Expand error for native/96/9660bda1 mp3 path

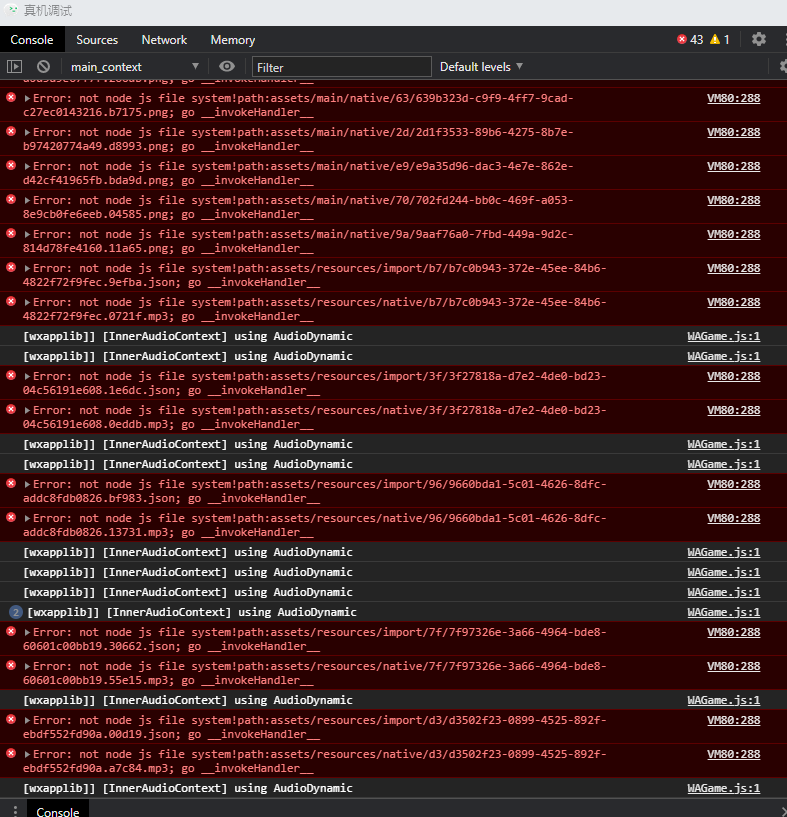coord(27,518)
